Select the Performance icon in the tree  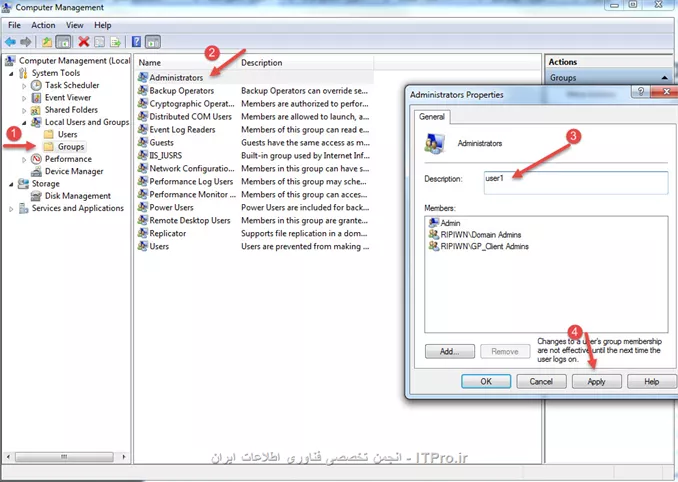[36, 159]
